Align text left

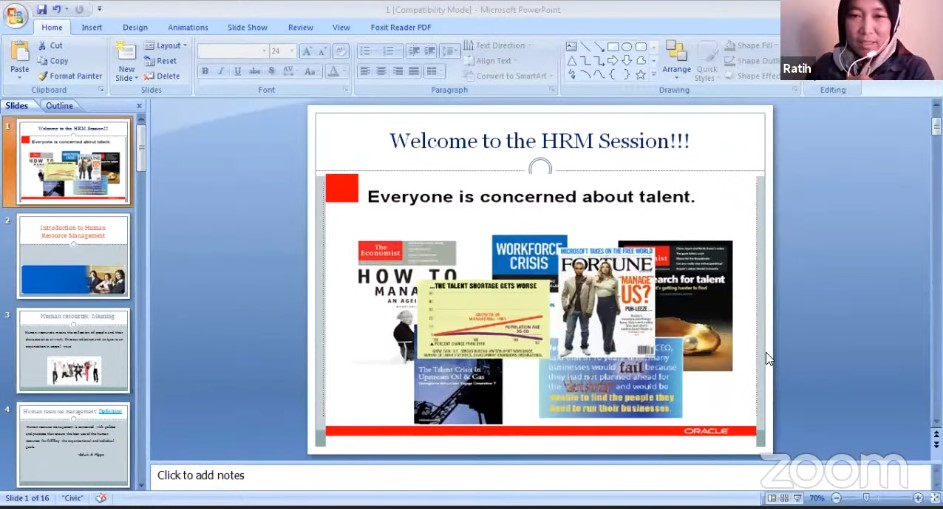click(x=364, y=71)
